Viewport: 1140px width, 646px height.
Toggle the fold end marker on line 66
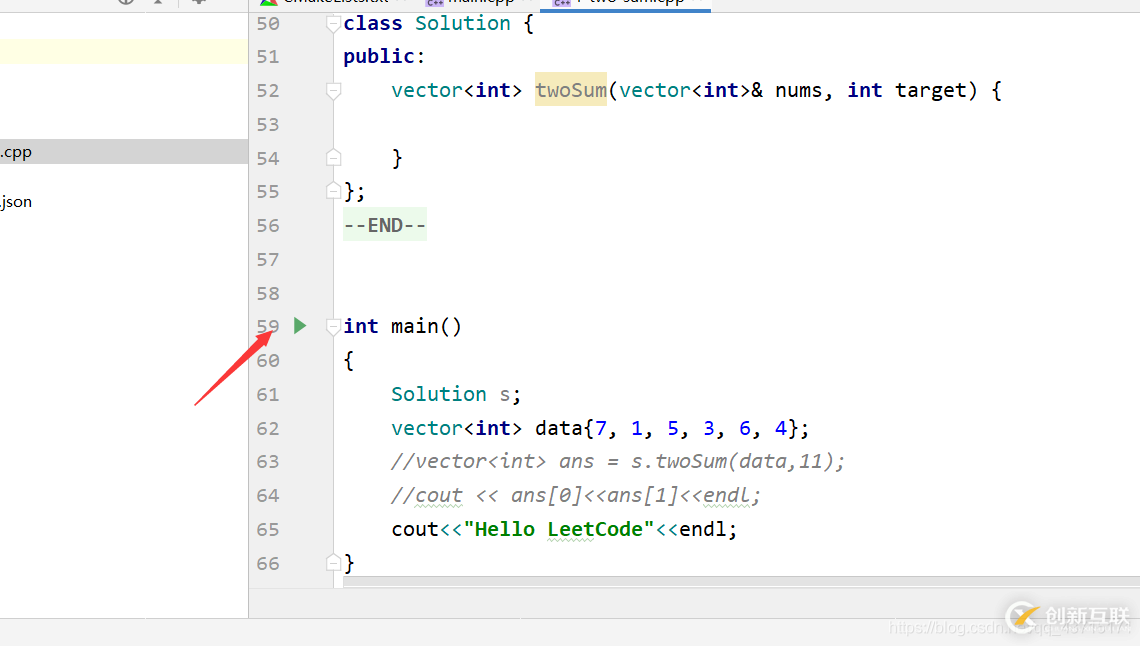333,562
